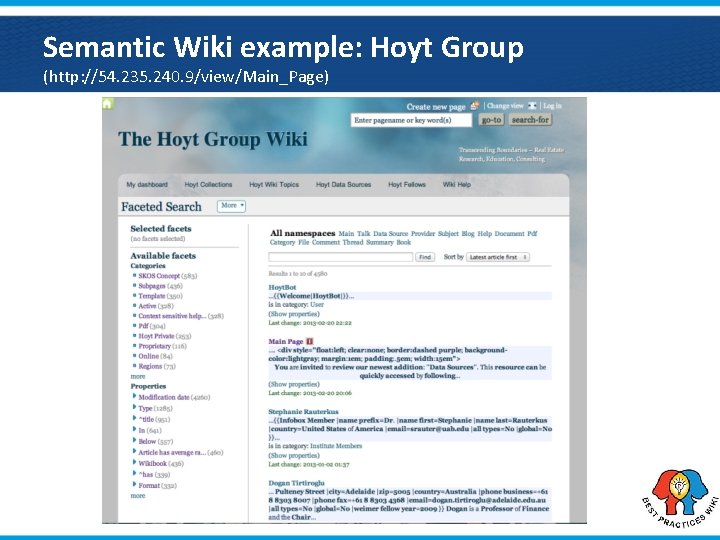Open the Hoyt Fellows menu
The image size is (720, 540).
407,185
